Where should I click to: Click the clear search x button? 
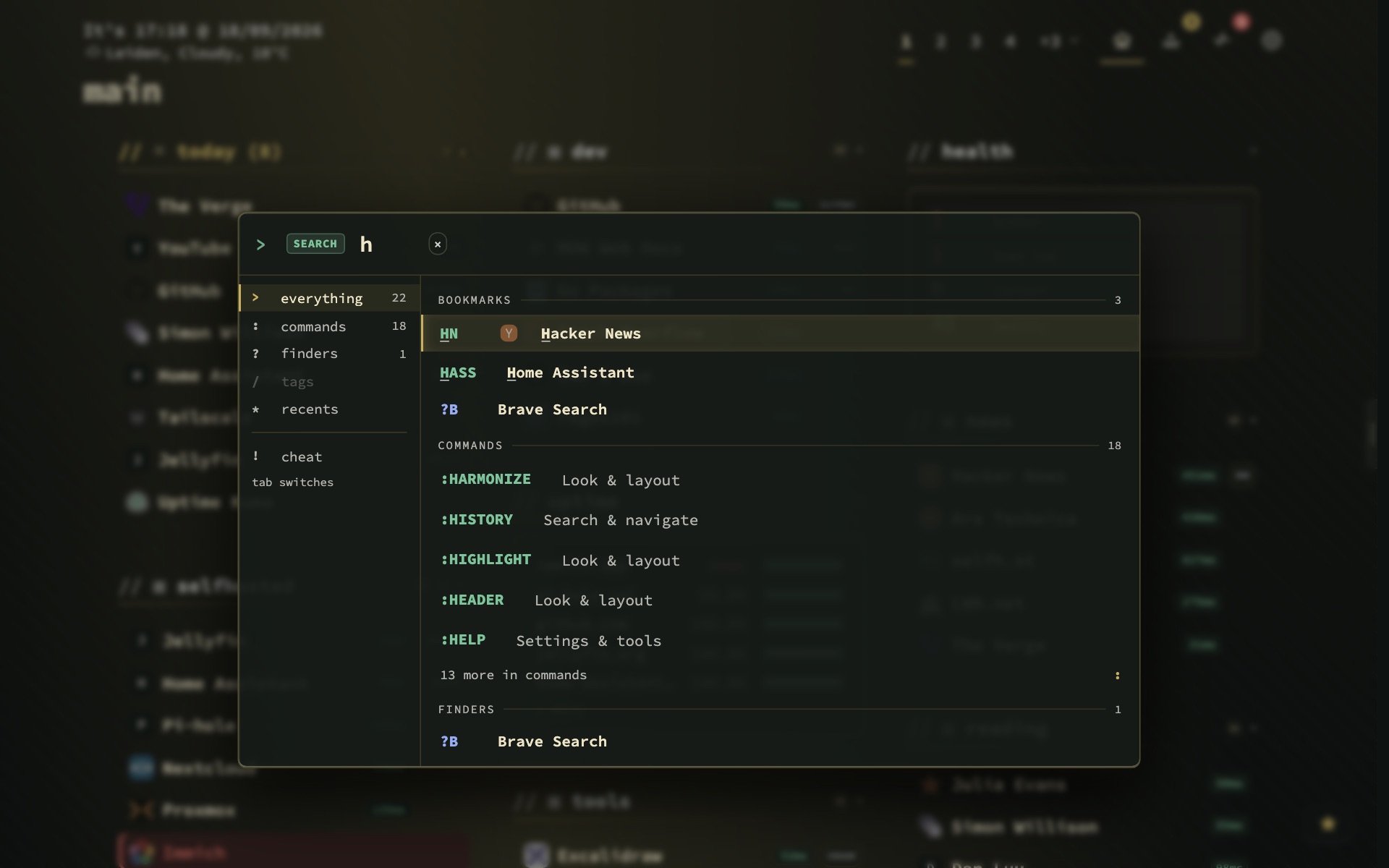437,244
